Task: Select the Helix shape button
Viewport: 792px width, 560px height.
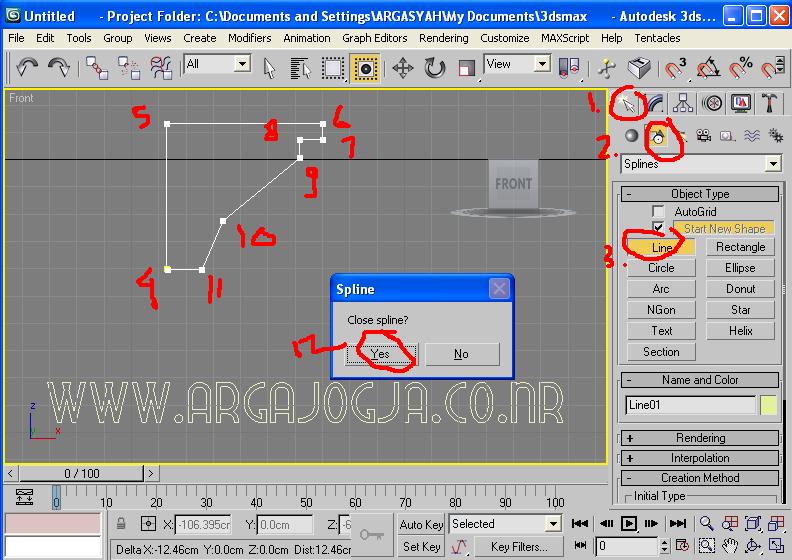Action: point(740,331)
